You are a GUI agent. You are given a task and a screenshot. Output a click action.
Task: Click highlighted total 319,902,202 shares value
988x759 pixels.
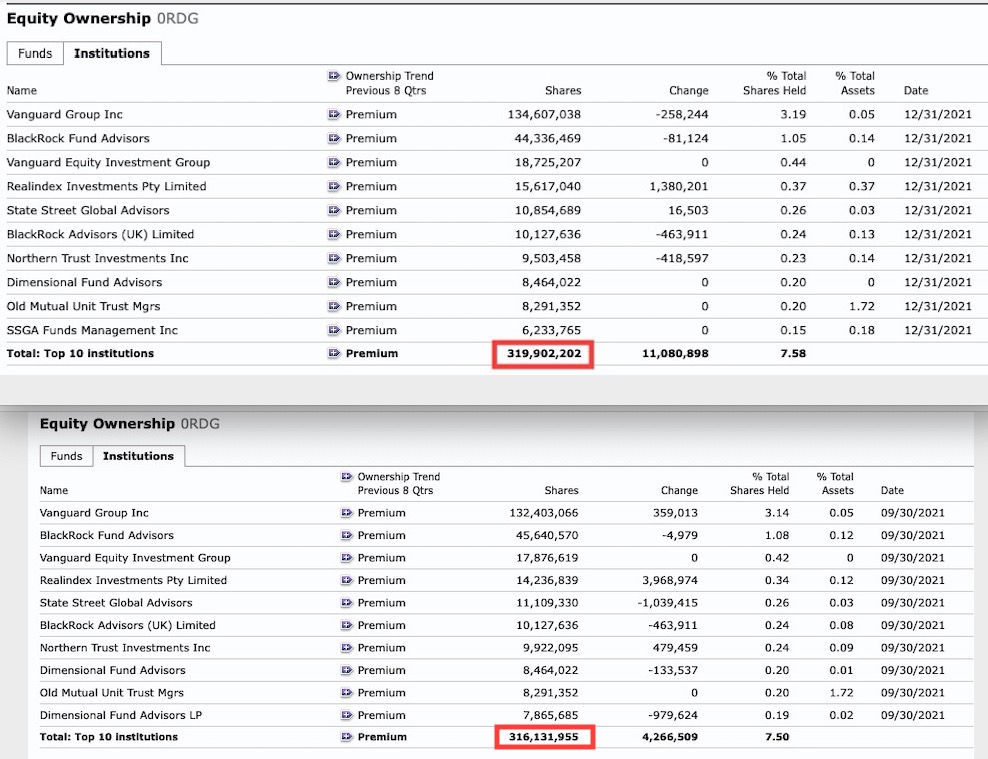click(x=543, y=353)
